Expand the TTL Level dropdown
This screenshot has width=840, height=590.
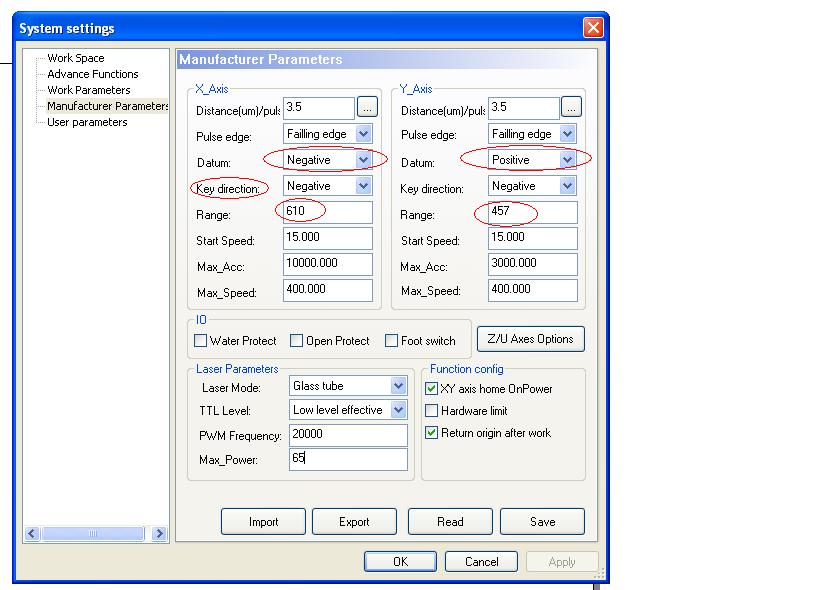pyautogui.click(x=398, y=410)
